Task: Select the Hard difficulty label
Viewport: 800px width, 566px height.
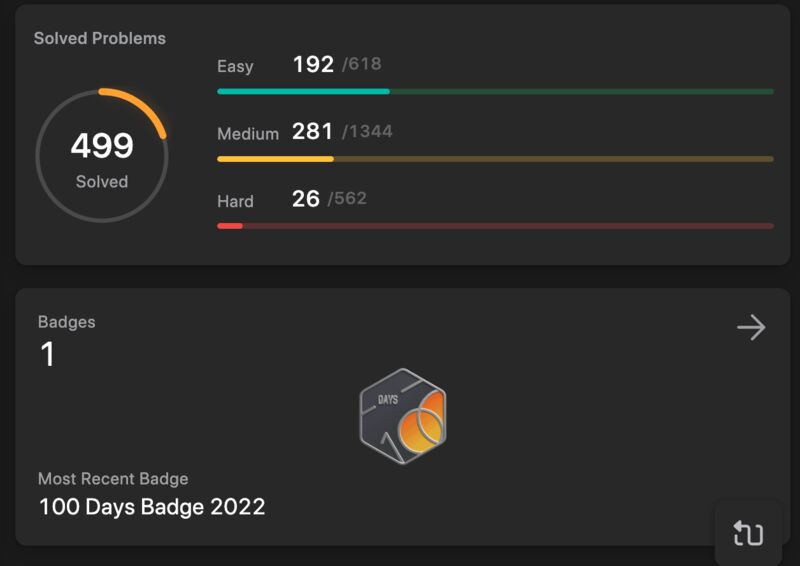Action: pos(235,201)
